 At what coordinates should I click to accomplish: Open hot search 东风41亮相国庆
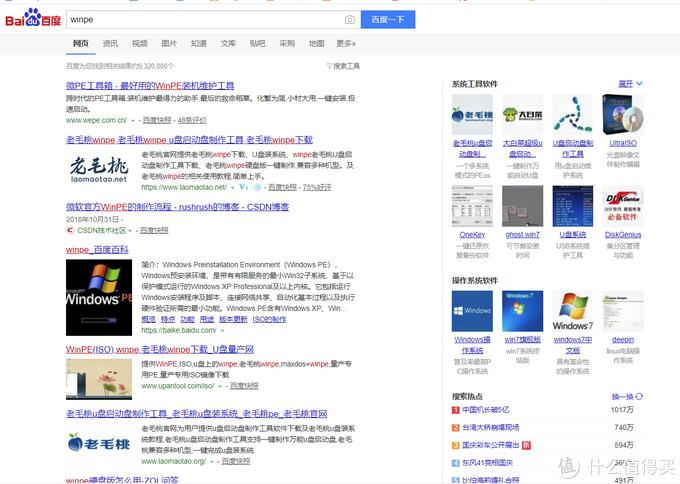click(x=487, y=463)
